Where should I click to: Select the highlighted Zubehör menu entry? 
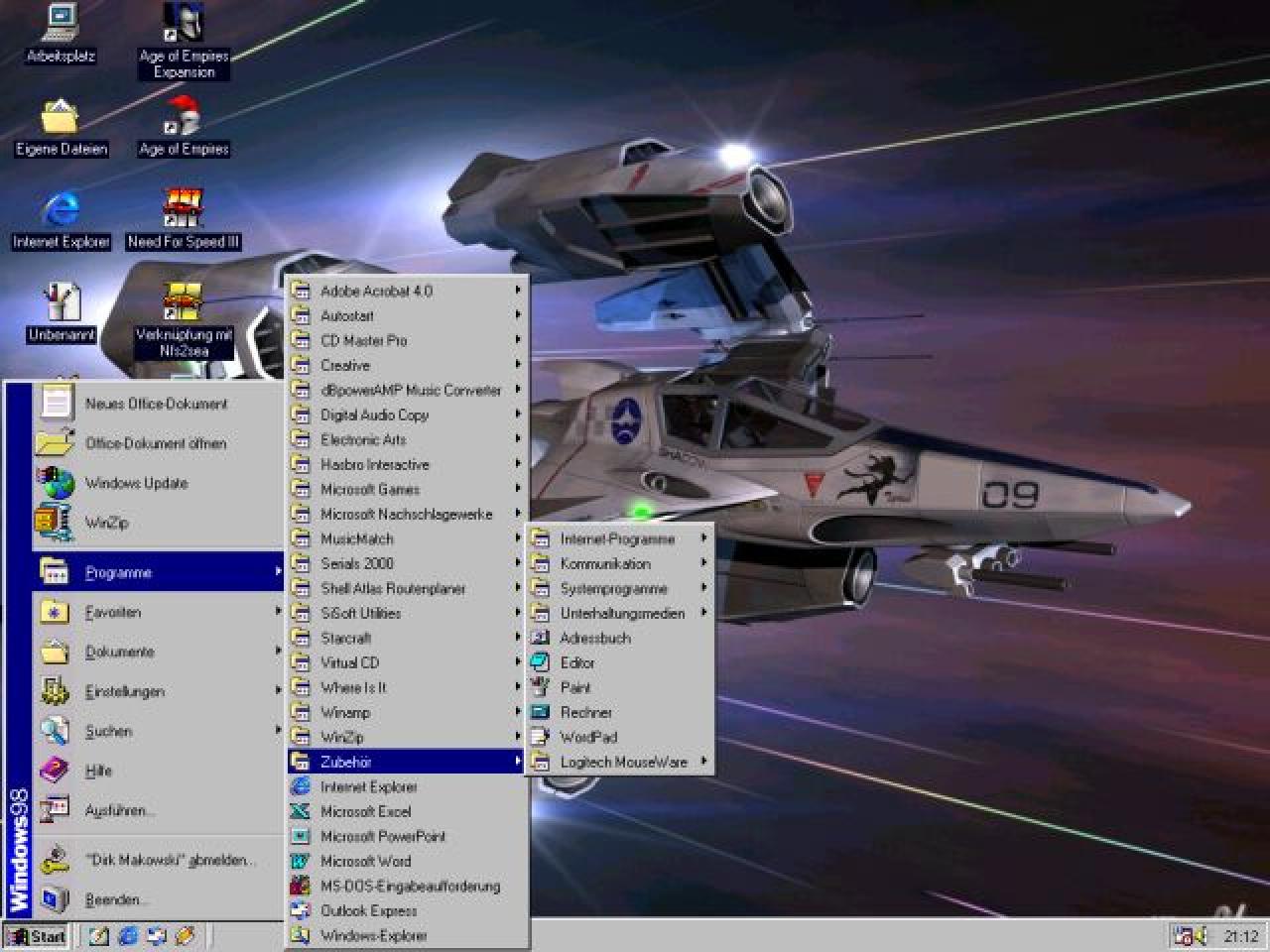(x=407, y=762)
